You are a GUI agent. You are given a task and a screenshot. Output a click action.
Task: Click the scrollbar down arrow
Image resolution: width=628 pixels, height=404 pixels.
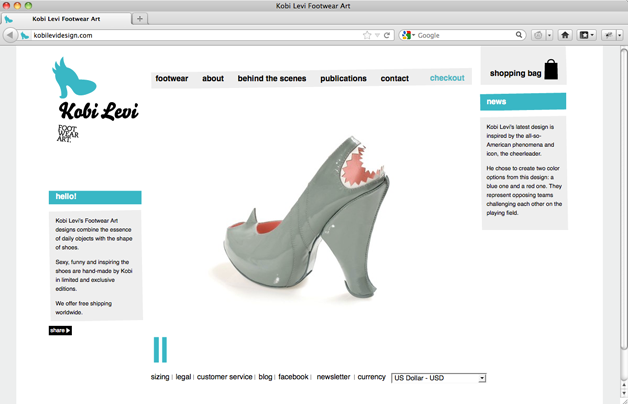point(624,394)
